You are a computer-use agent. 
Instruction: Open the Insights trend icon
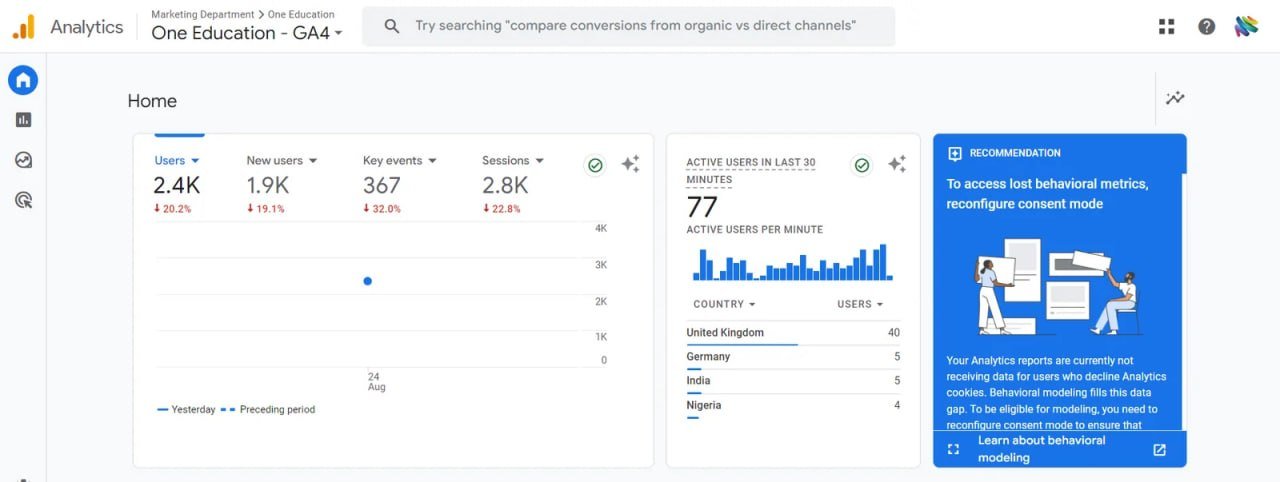pos(1175,98)
